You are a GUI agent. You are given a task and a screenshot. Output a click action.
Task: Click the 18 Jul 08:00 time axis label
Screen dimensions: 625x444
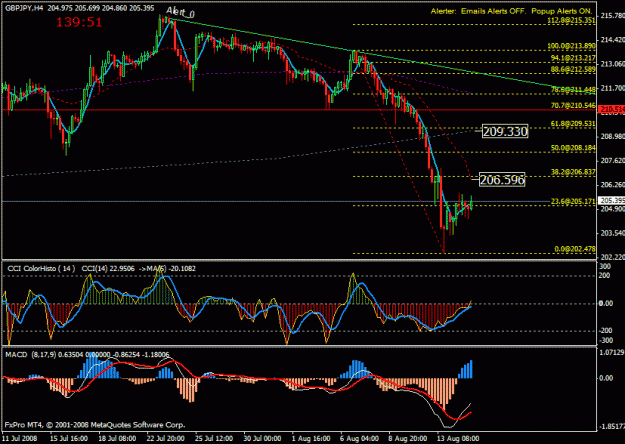click(x=118, y=438)
